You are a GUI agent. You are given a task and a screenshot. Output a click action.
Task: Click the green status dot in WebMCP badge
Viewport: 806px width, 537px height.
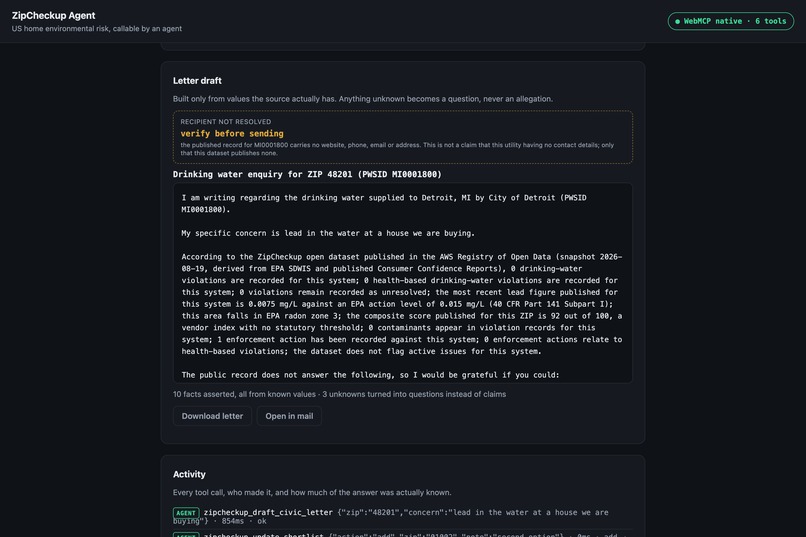pyautogui.click(x=677, y=22)
